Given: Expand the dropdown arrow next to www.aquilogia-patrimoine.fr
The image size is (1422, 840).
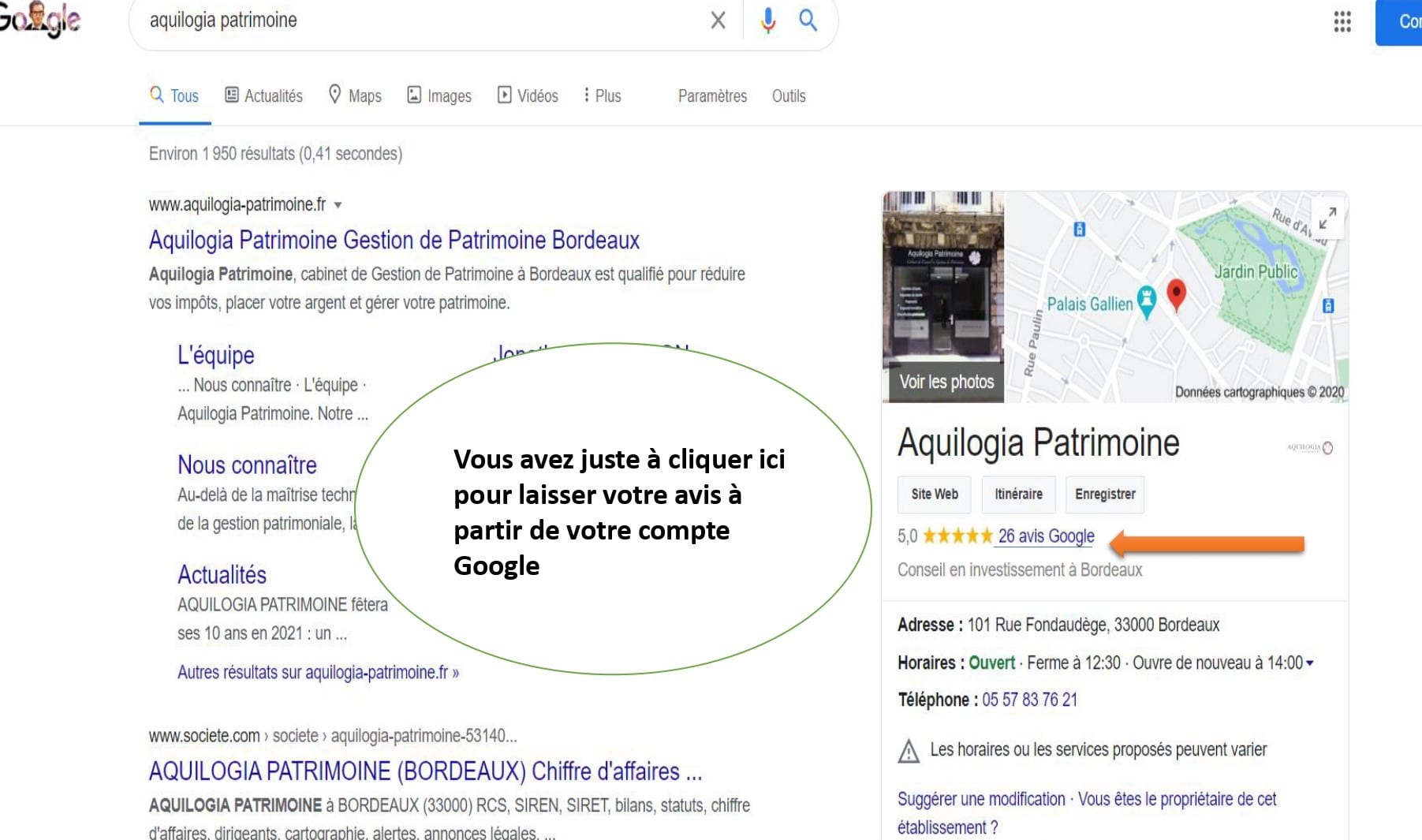Looking at the screenshot, I should coord(338,205).
